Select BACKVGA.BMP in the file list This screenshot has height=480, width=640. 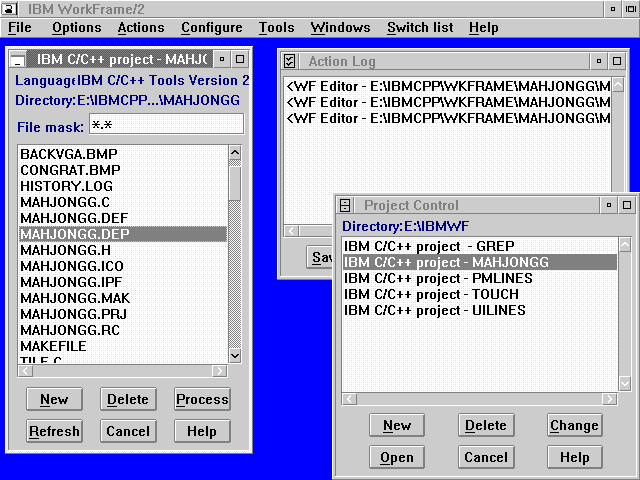coord(123,154)
